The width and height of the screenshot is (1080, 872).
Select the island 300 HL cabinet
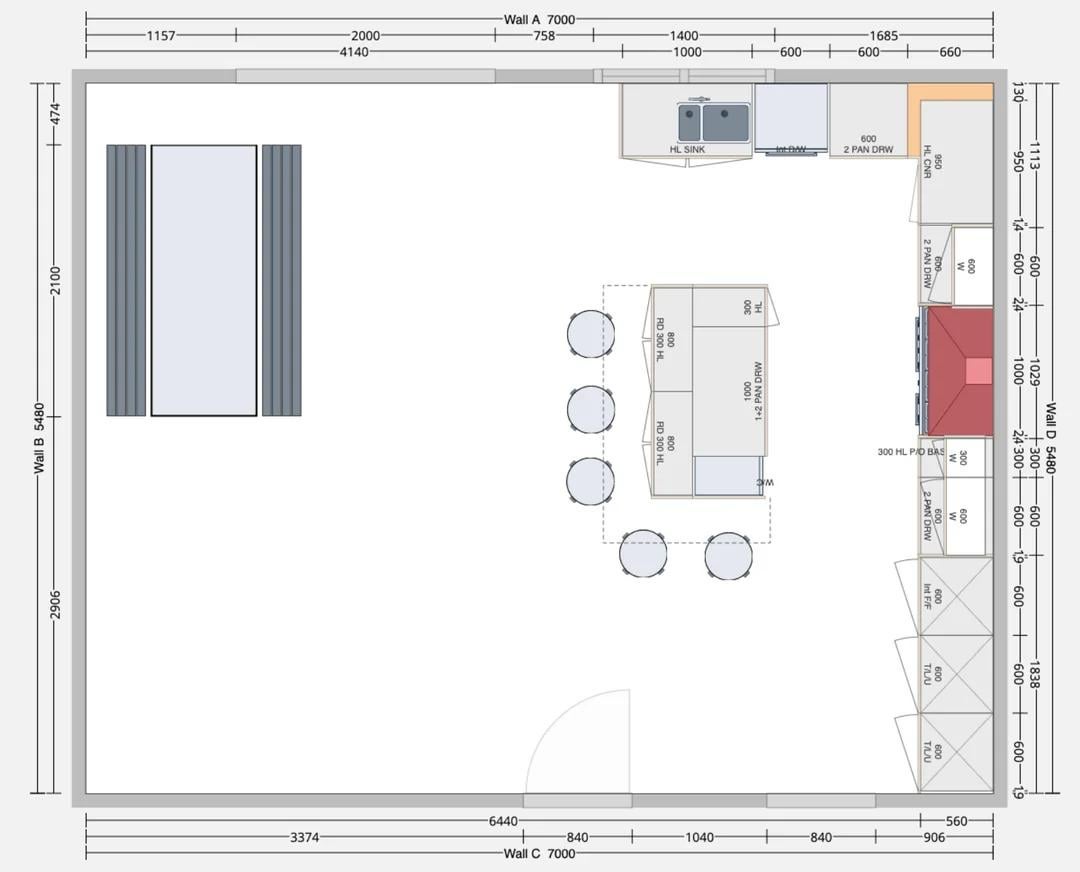729,306
